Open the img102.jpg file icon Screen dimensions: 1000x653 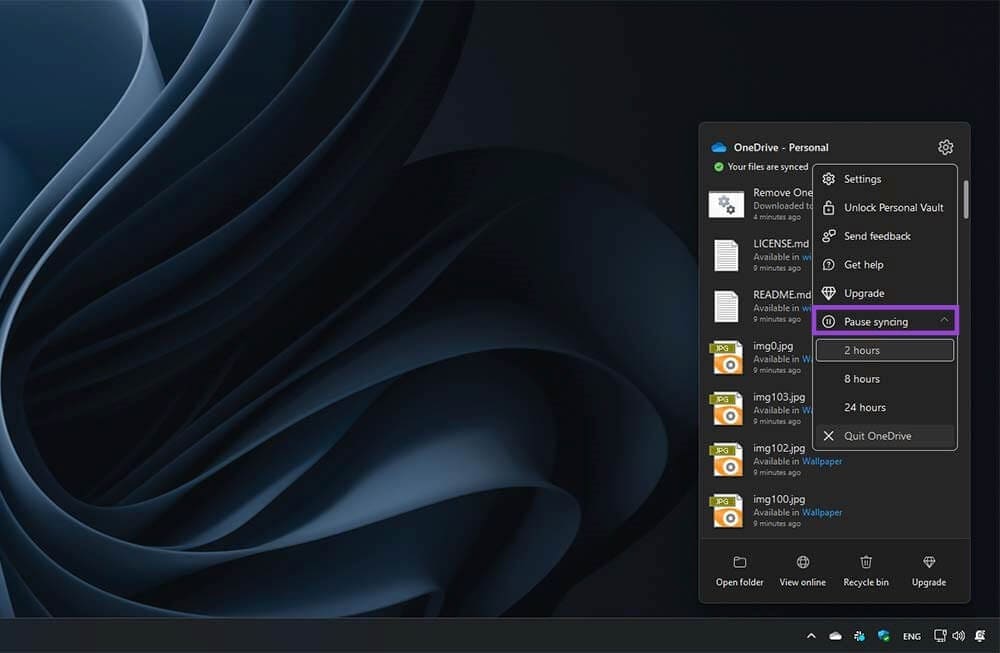click(x=726, y=459)
